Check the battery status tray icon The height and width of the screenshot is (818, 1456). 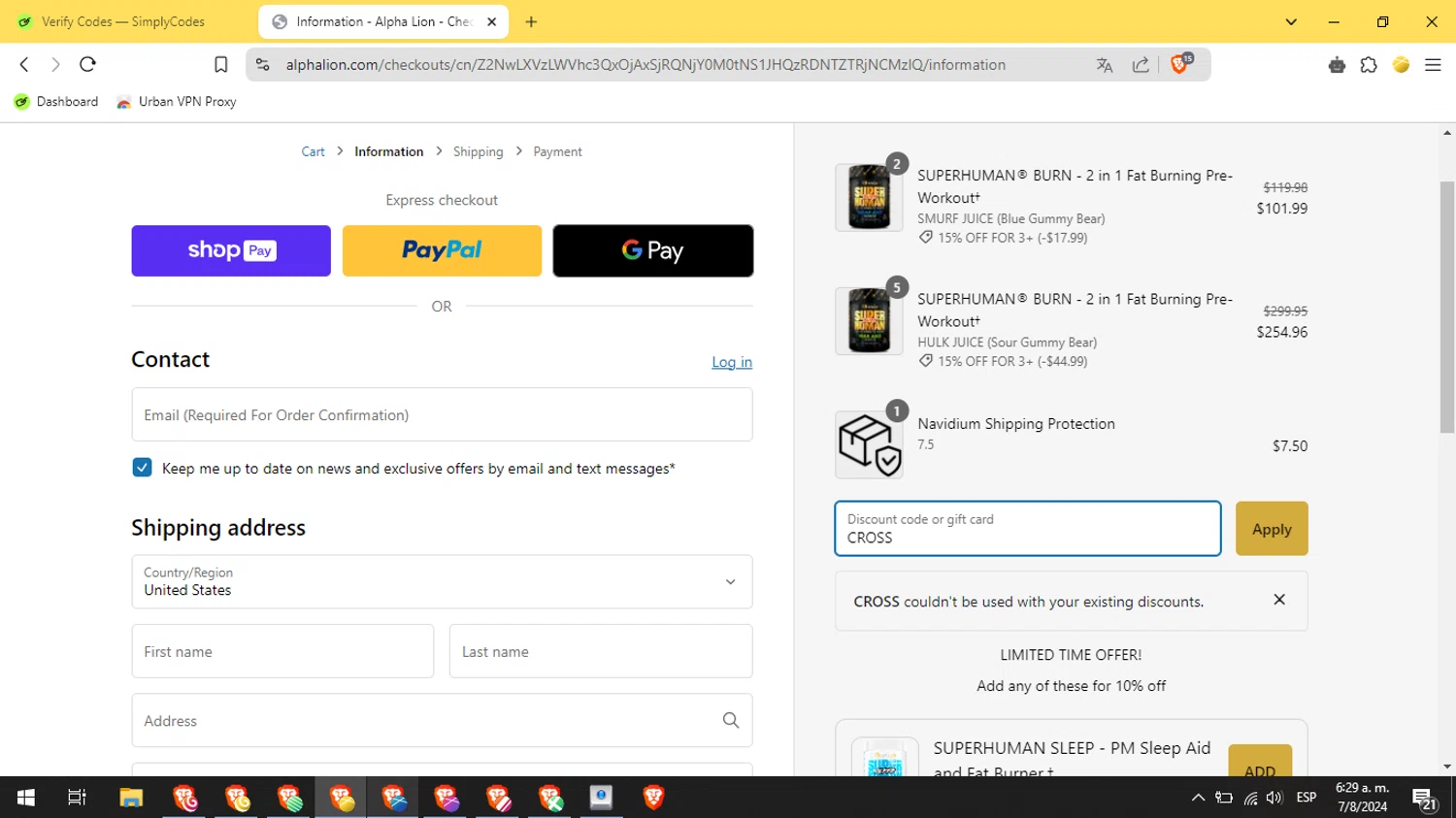pos(1224,798)
